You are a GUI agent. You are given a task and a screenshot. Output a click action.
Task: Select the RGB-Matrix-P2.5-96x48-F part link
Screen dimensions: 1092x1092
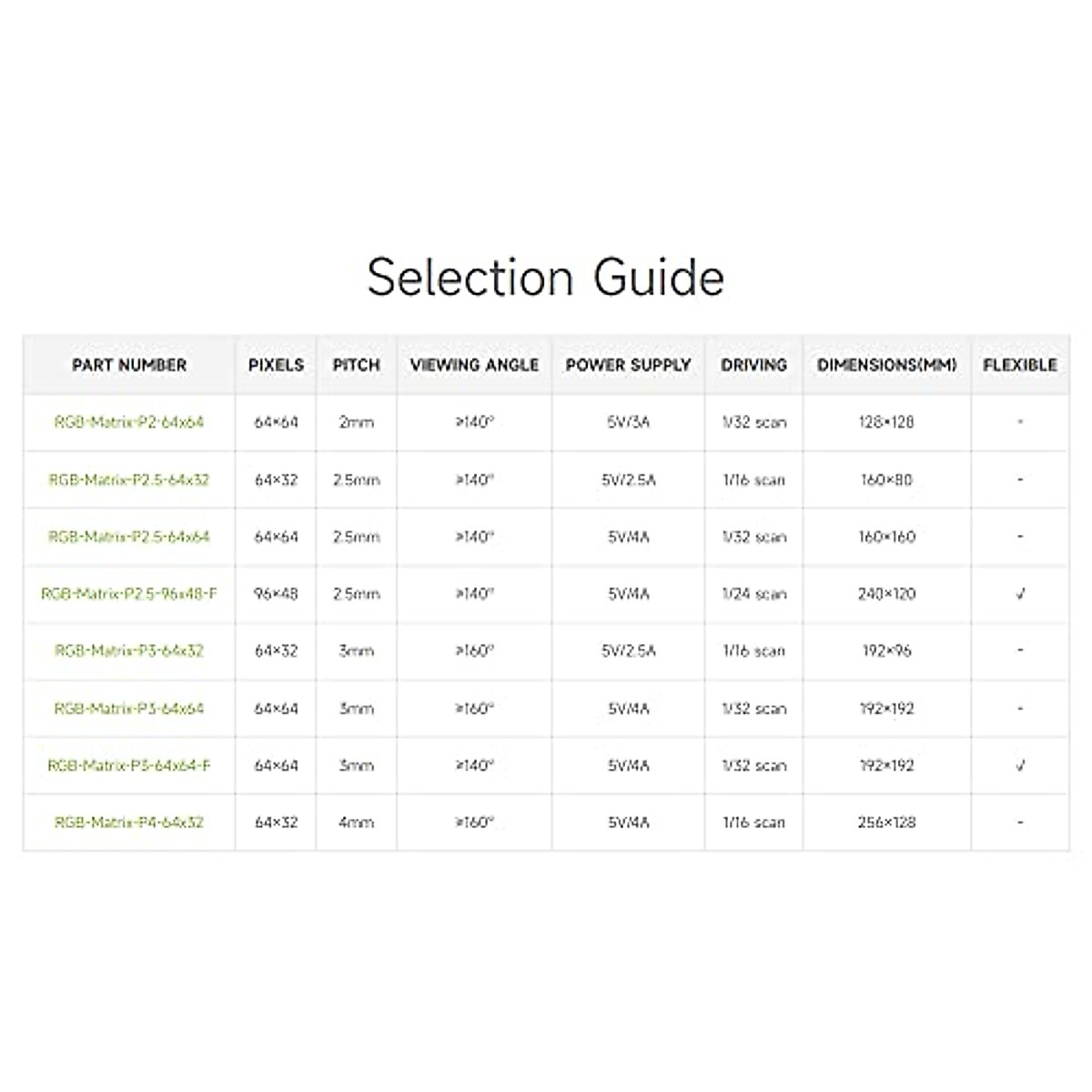[x=129, y=594]
